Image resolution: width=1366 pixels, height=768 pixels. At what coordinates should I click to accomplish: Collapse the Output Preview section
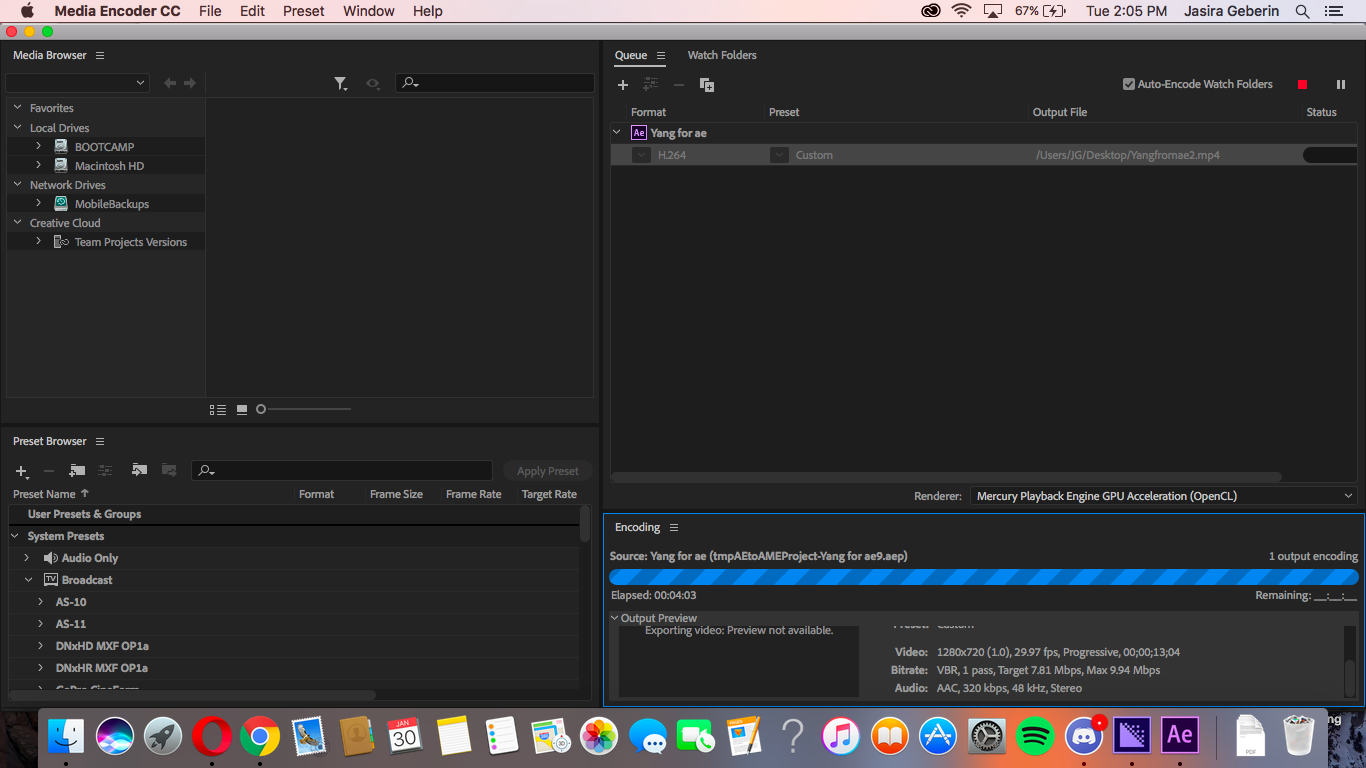pos(615,618)
